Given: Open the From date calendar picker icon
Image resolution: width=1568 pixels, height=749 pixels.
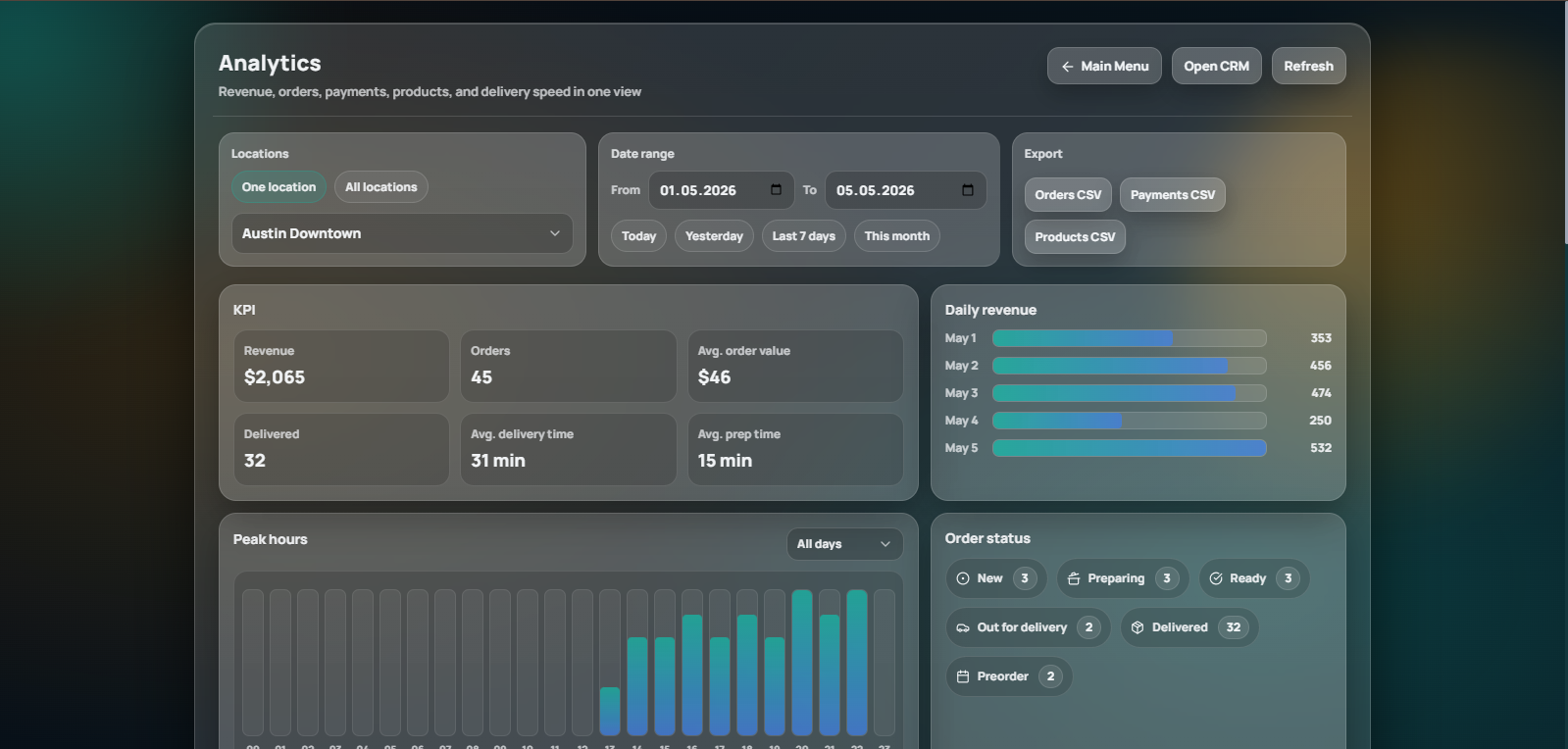Looking at the screenshot, I should pyautogui.click(x=776, y=190).
